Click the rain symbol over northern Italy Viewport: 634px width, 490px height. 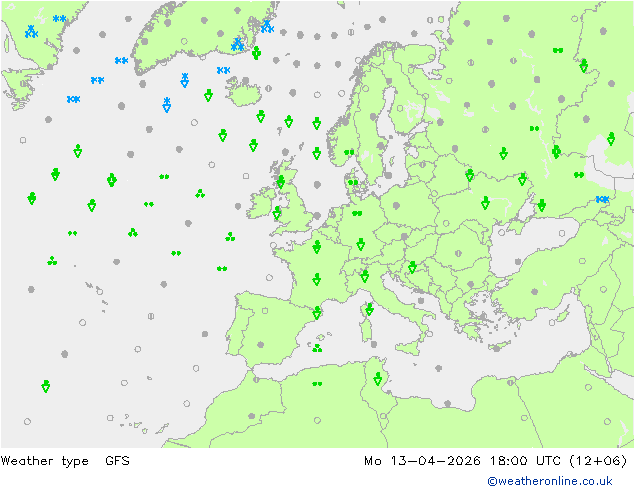(365, 276)
